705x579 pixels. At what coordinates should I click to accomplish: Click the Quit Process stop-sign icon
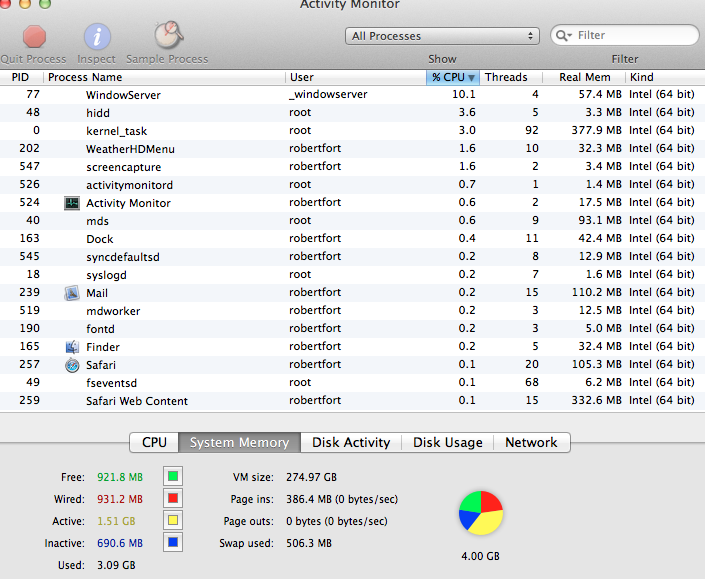35,36
